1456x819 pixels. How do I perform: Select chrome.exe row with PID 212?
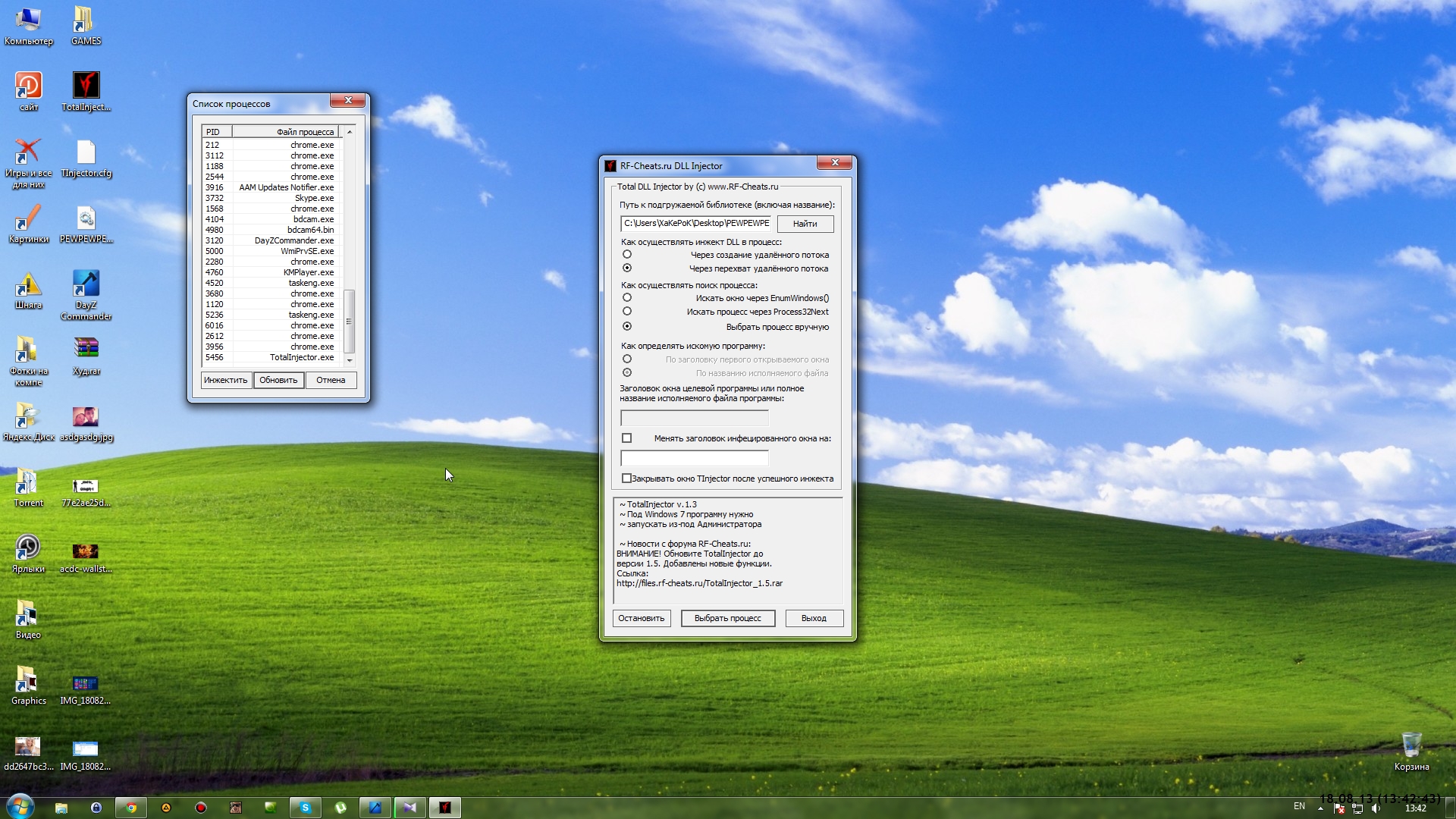coord(270,145)
